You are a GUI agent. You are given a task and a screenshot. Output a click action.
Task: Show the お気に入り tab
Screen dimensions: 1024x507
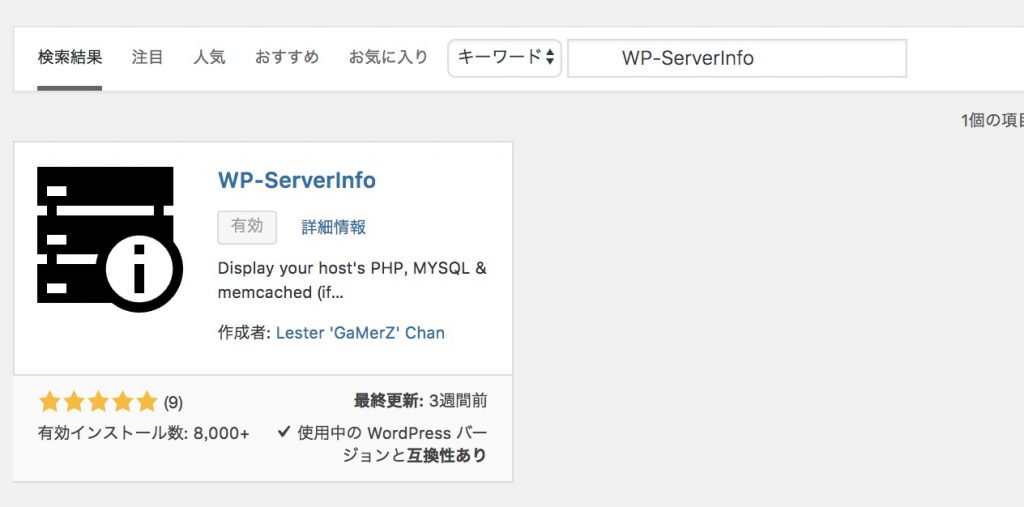click(388, 57)
